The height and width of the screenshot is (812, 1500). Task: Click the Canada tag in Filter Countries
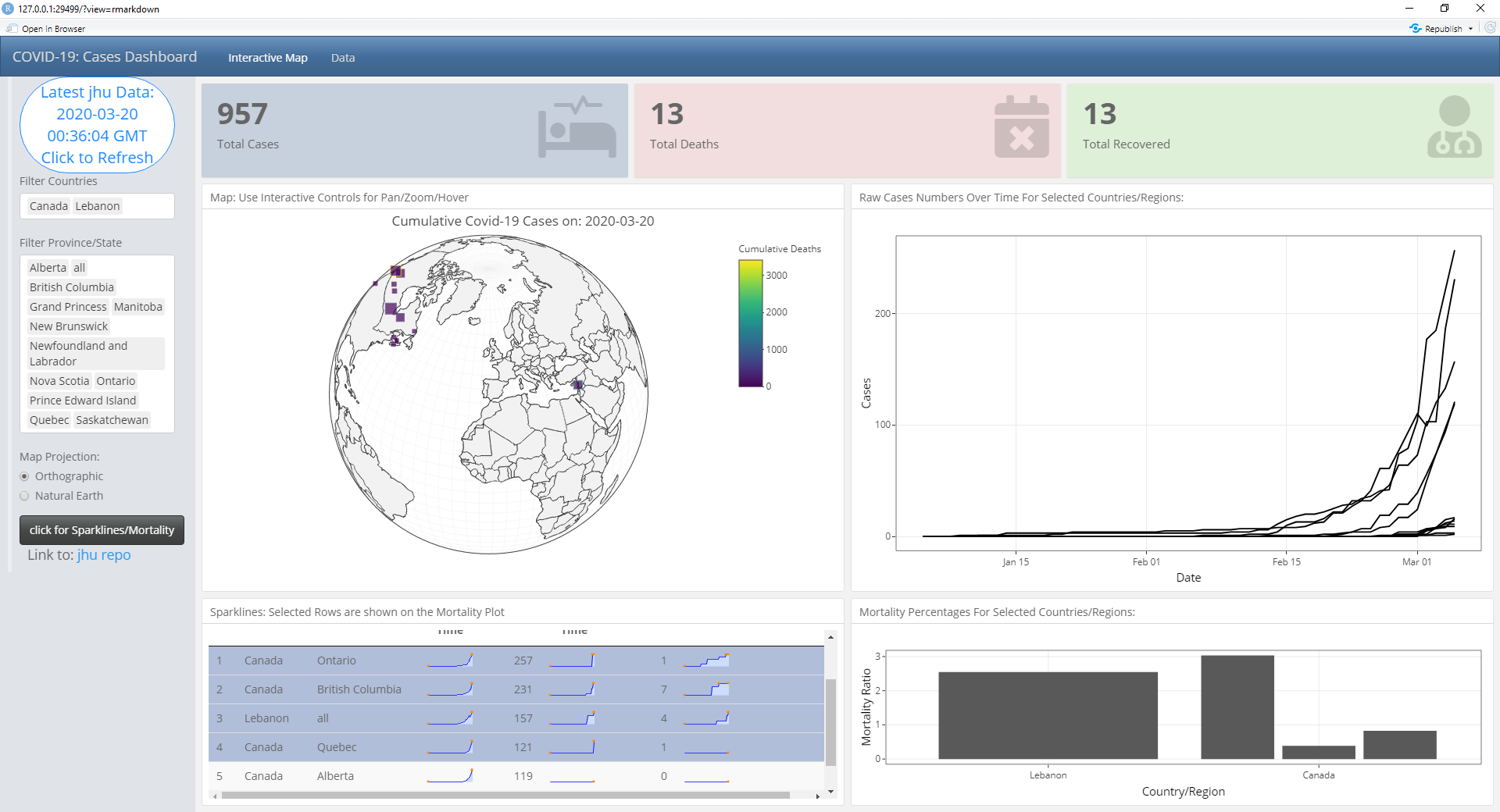pyautogui.click(x=48, y=206)
